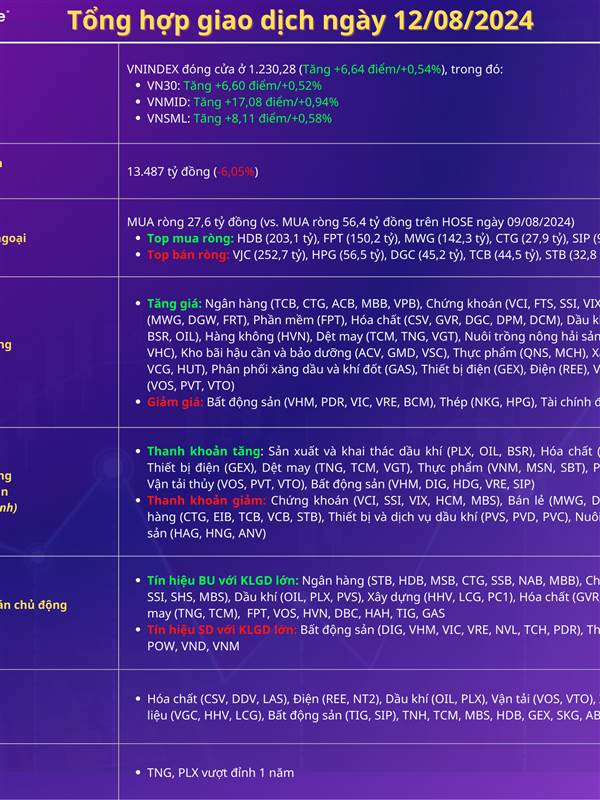Click the red "-6,05%" change value
This screenshot has height=800, width=600.
[236, 171]
